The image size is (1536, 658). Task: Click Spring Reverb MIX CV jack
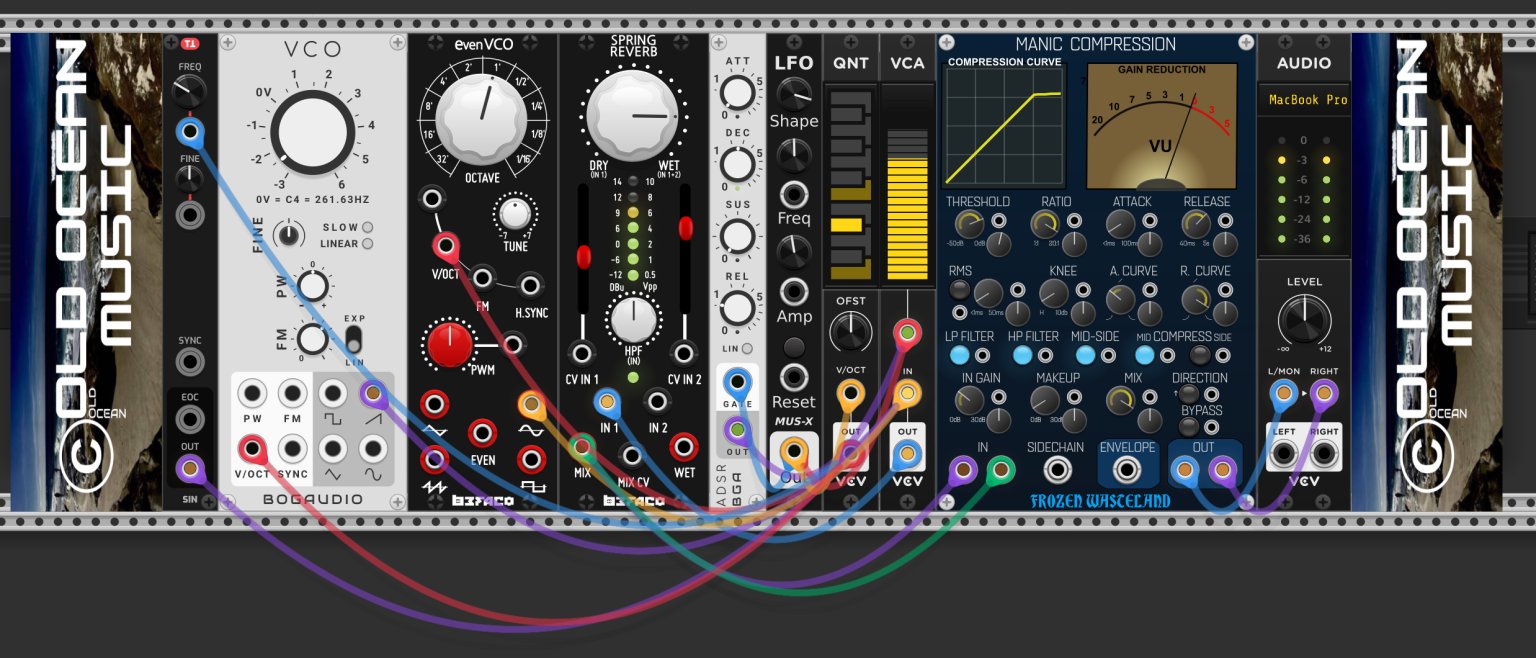click(x=632, y=455)
